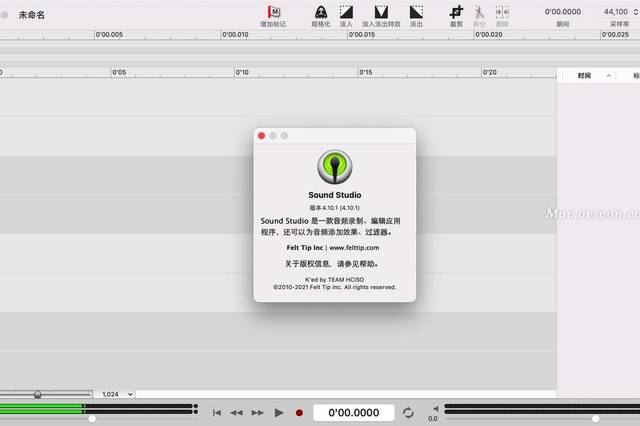Click the Add Marker (增加标记) toolbar icon
Screen dimensions: 640x426
coord(273,12)
